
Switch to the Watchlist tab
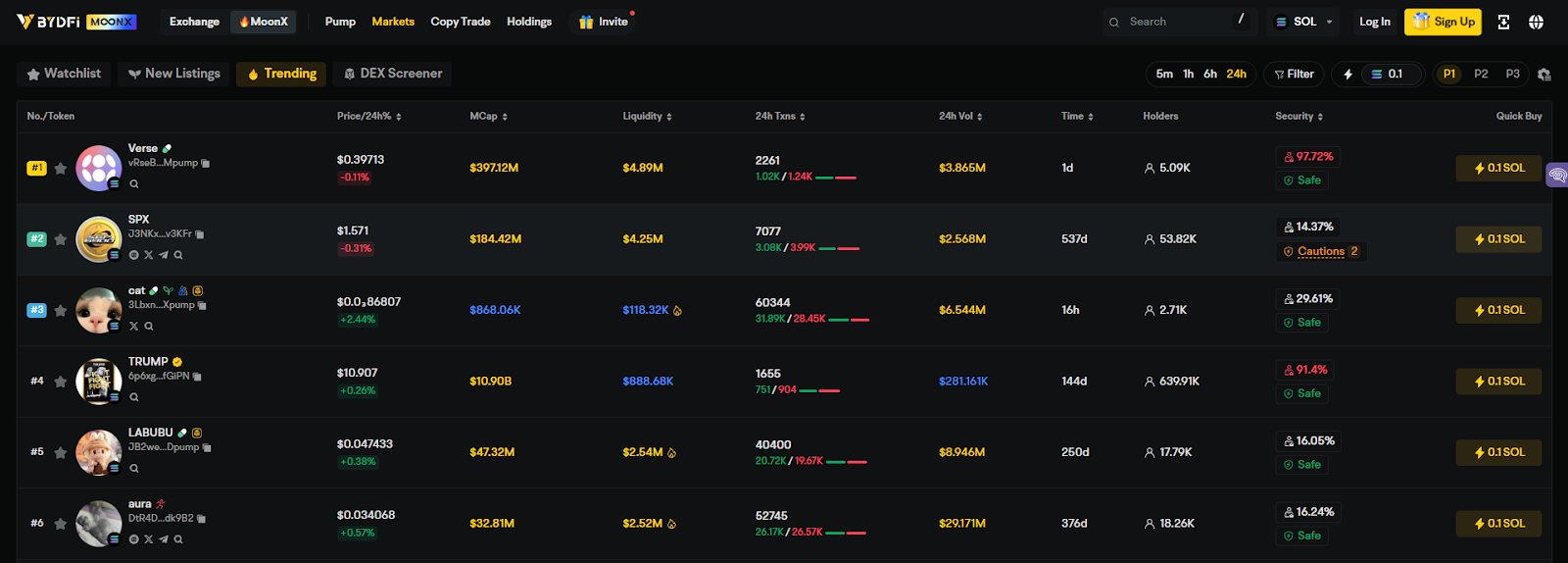[x=64, y=74]
